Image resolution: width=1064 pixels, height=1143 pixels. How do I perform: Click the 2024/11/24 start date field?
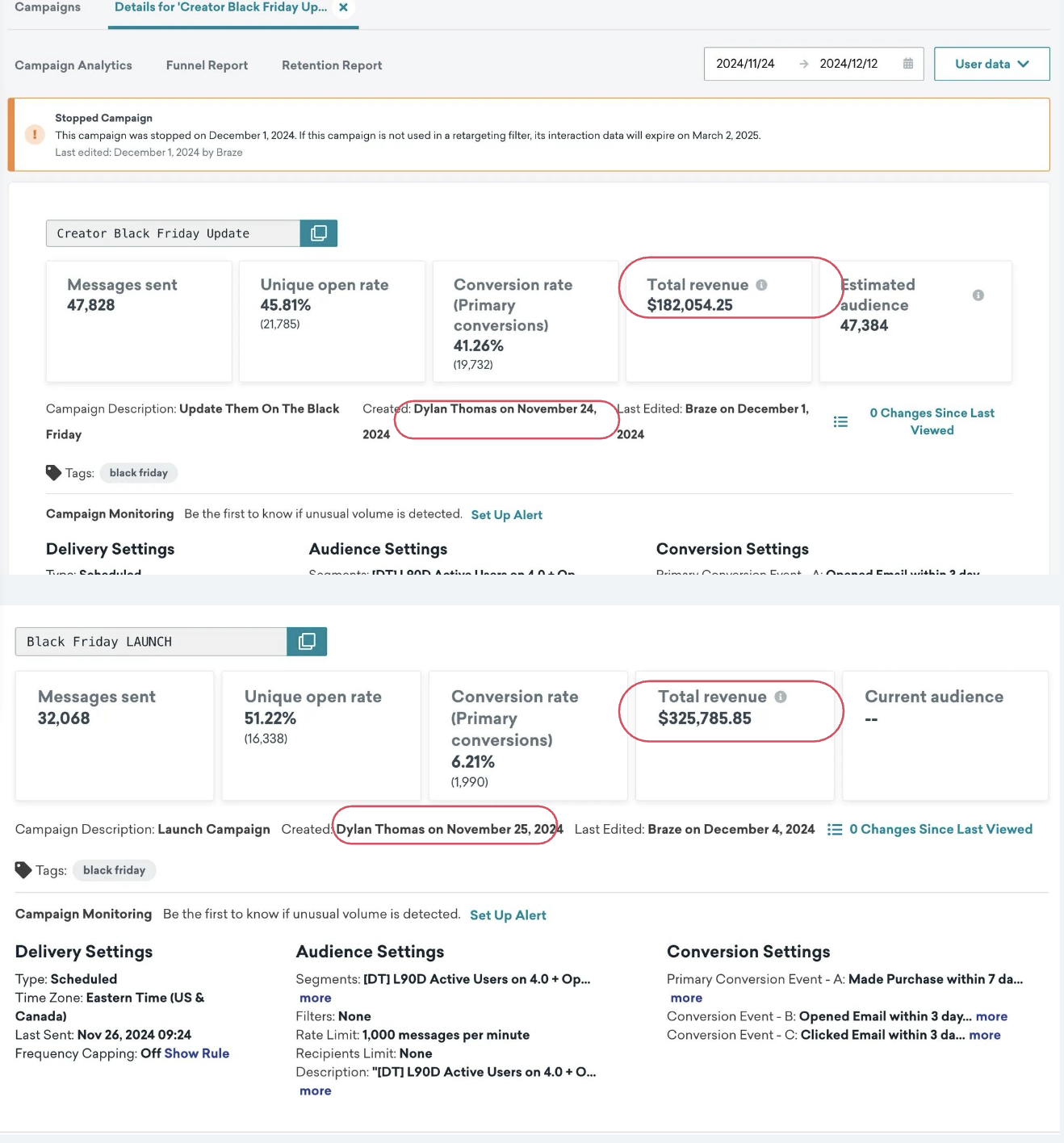[745, 64]
